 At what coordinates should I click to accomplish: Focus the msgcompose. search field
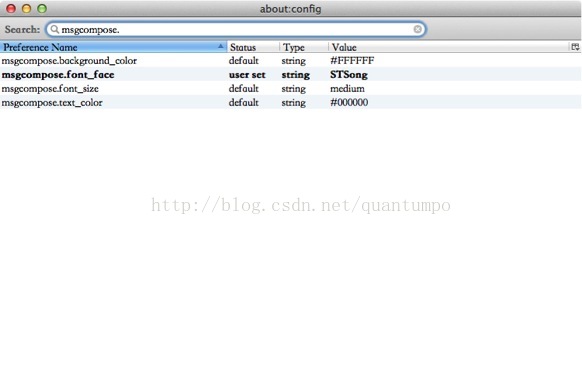(236, 29)
